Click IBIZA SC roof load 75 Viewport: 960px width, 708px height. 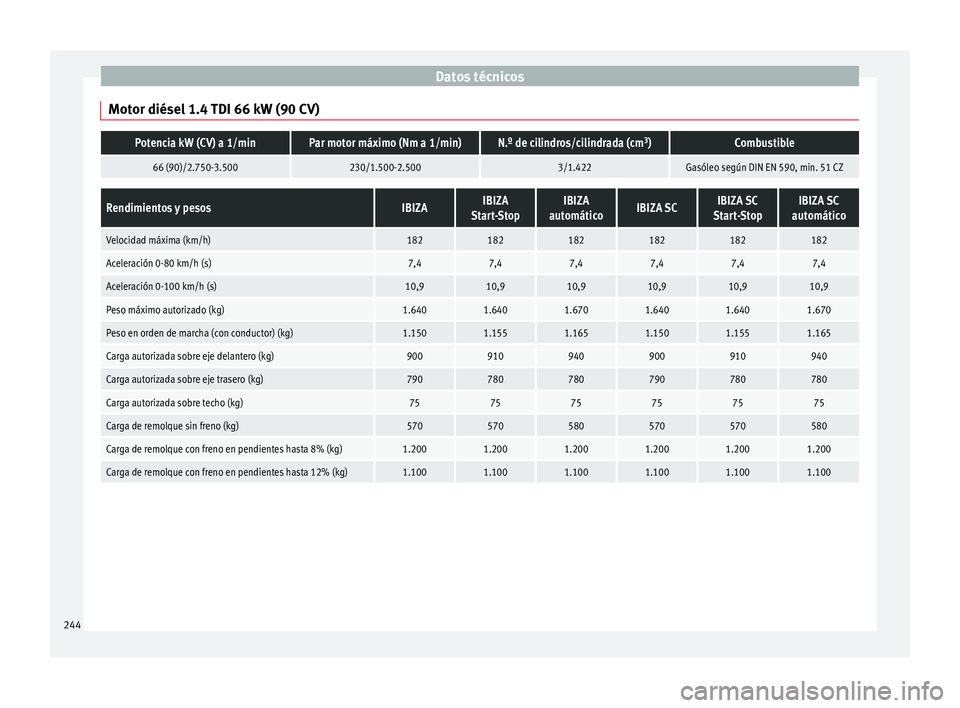click(x=657, y=403)
